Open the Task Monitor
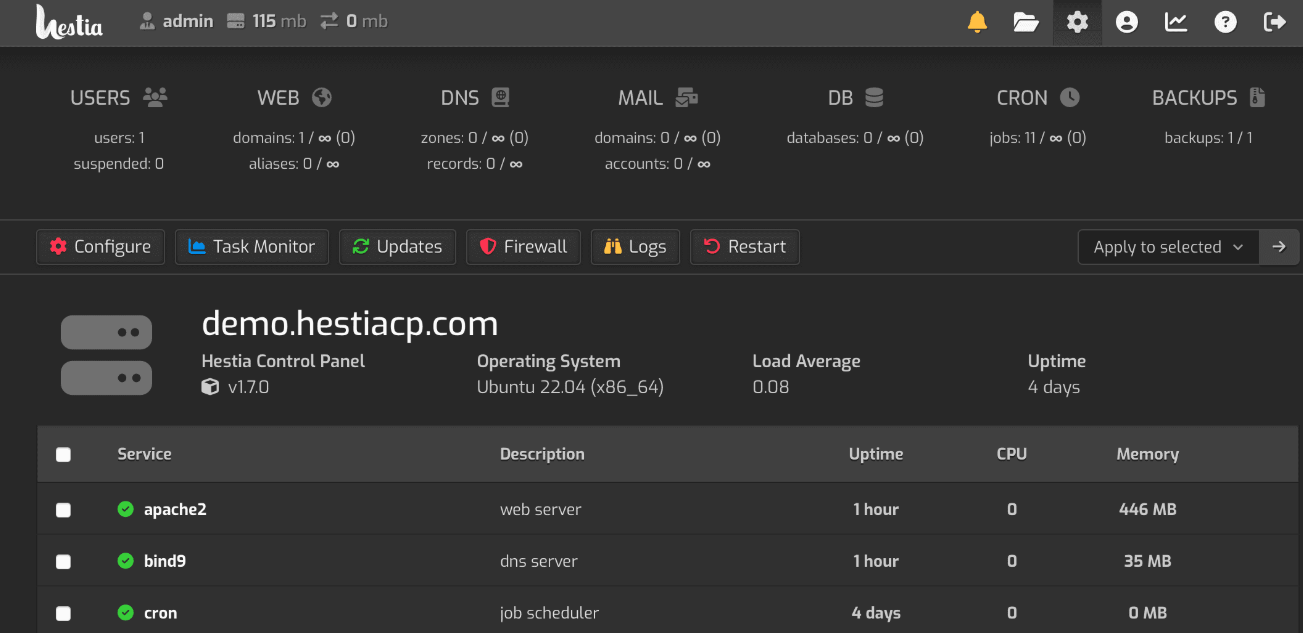This screenshot has width=1303, height=633. click(252, 247)
